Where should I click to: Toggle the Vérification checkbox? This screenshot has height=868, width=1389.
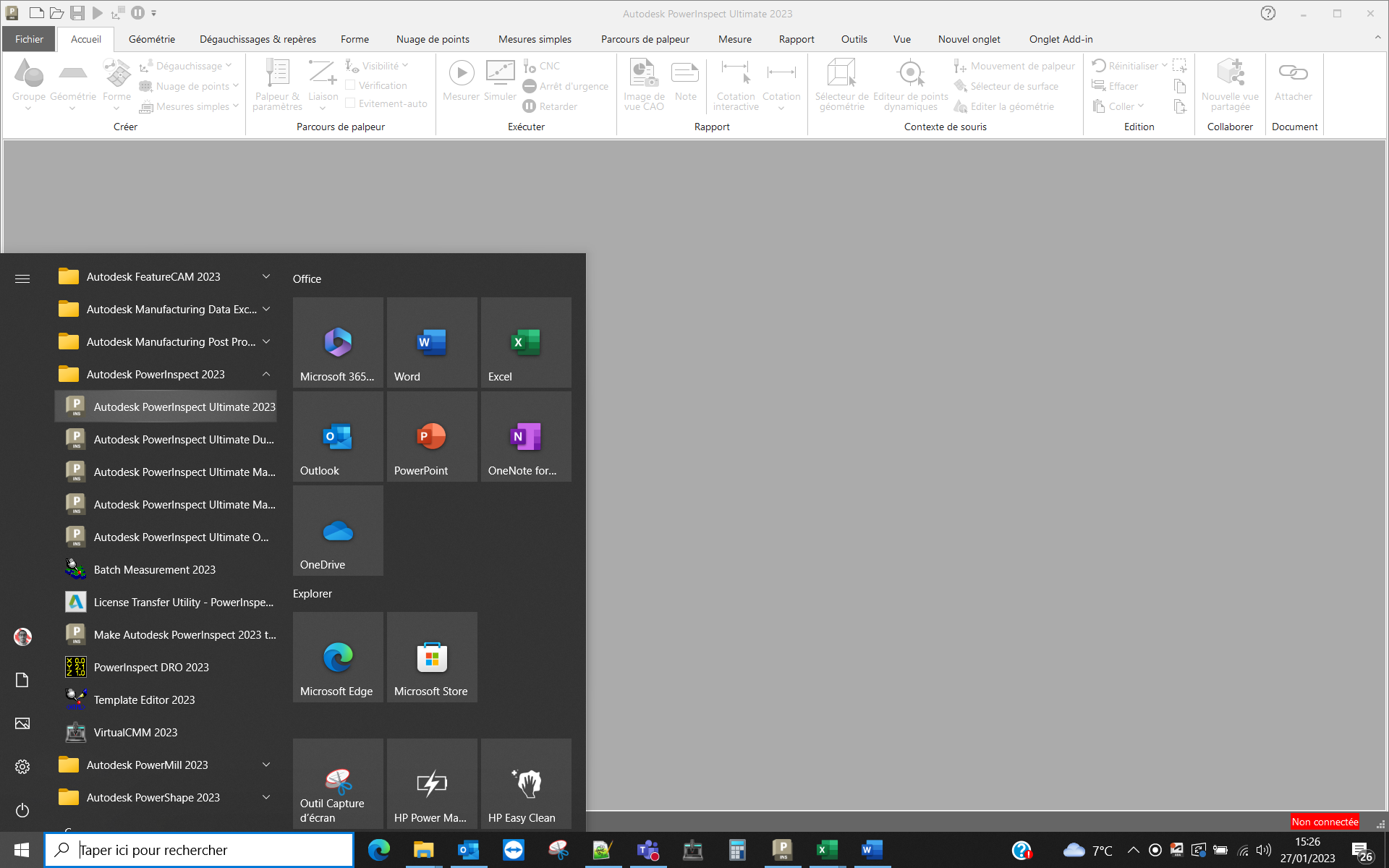click(350, 85)
